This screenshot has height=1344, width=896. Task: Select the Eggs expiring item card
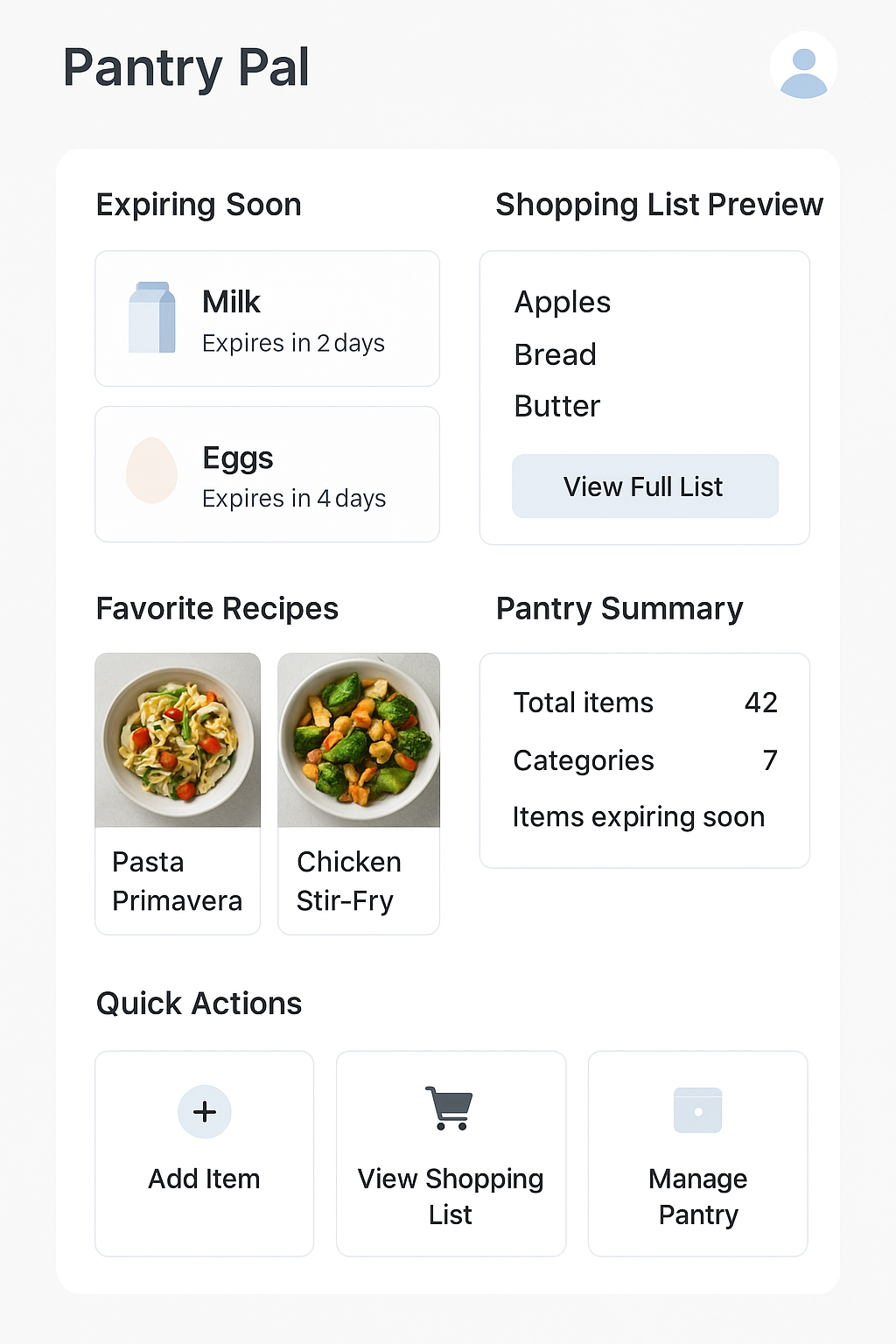pos(267,474)
